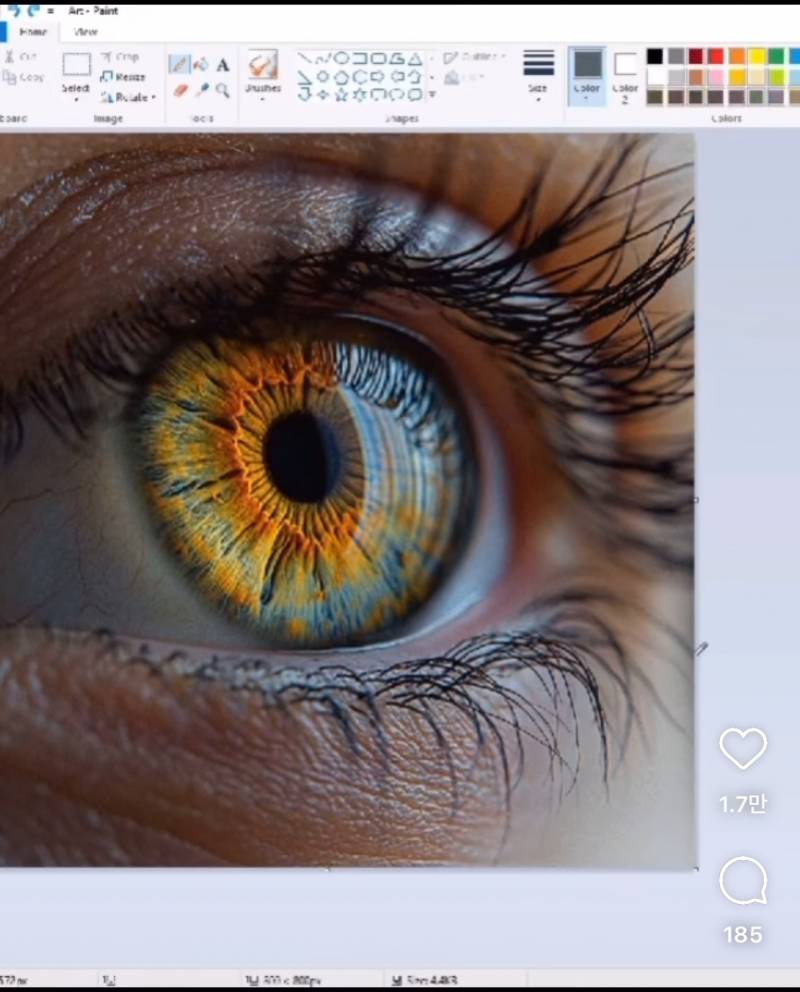Click the eye painting on the canvas
This screenshot has height=992, width=800.
(347, 500)
